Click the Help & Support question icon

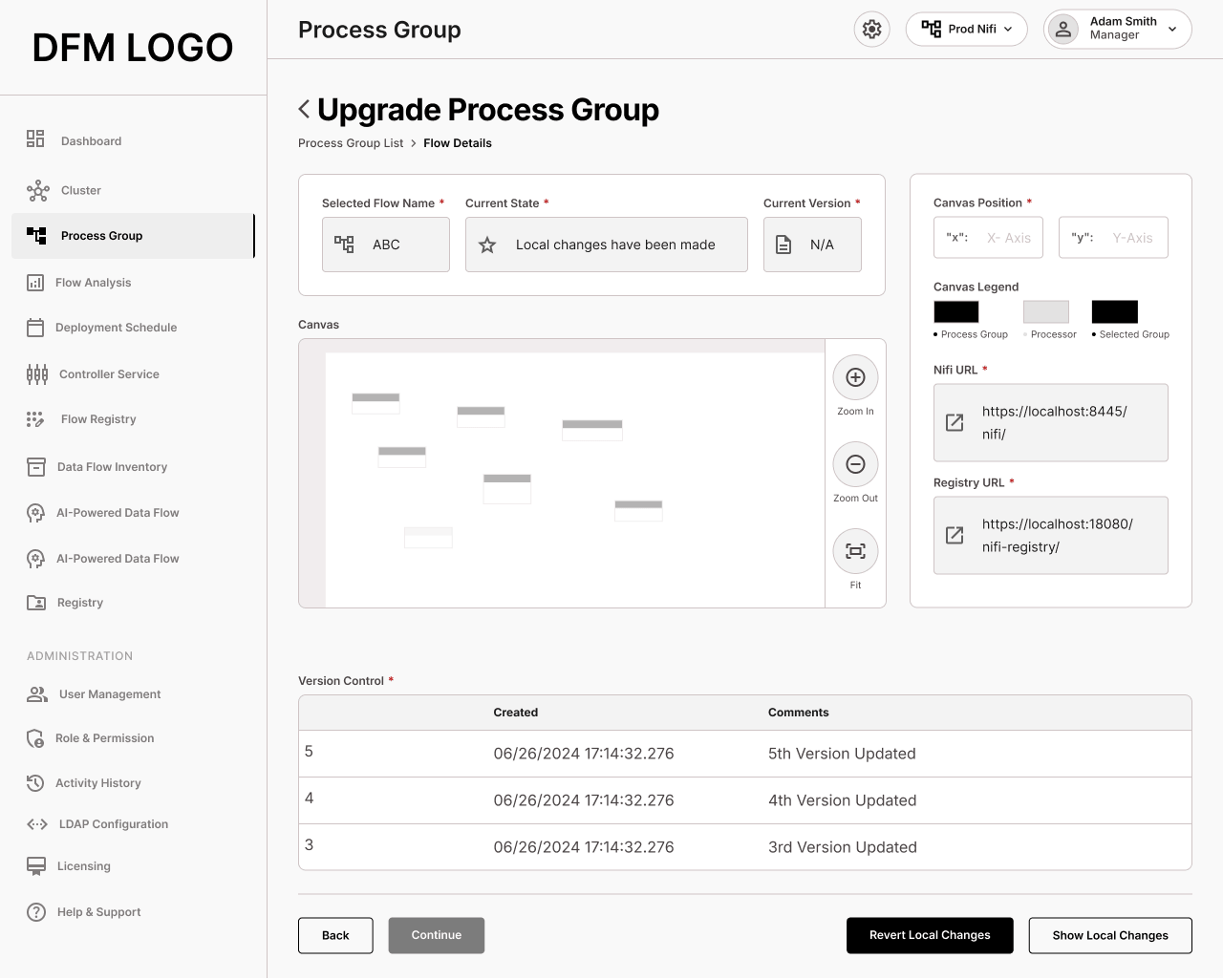[x=36, y=912]
